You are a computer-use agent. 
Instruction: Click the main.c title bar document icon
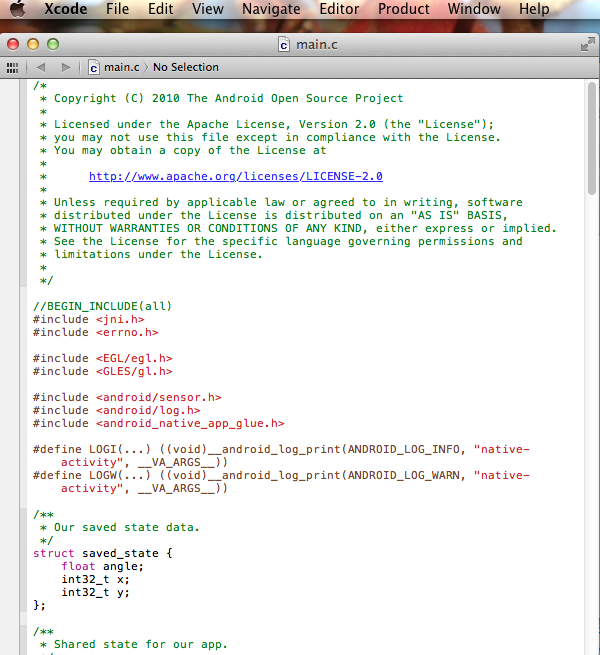point(284,44)
